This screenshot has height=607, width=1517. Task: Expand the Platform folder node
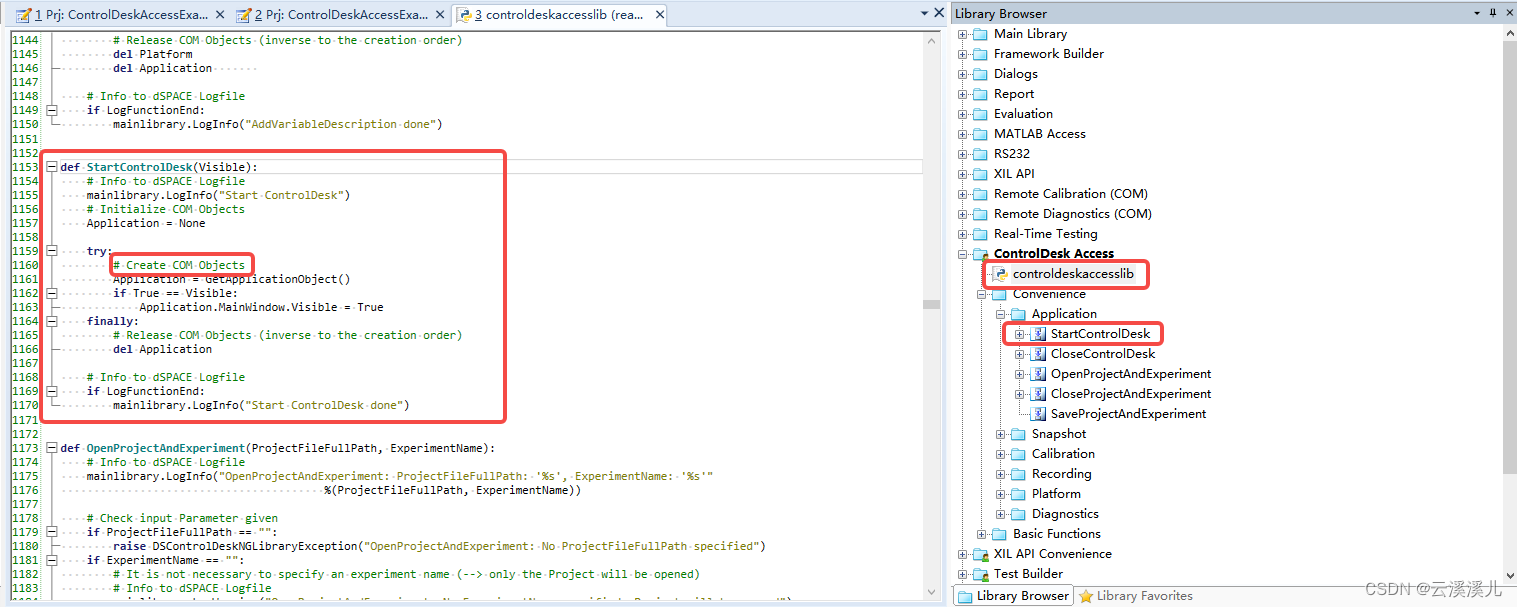tap(1001, 494)
